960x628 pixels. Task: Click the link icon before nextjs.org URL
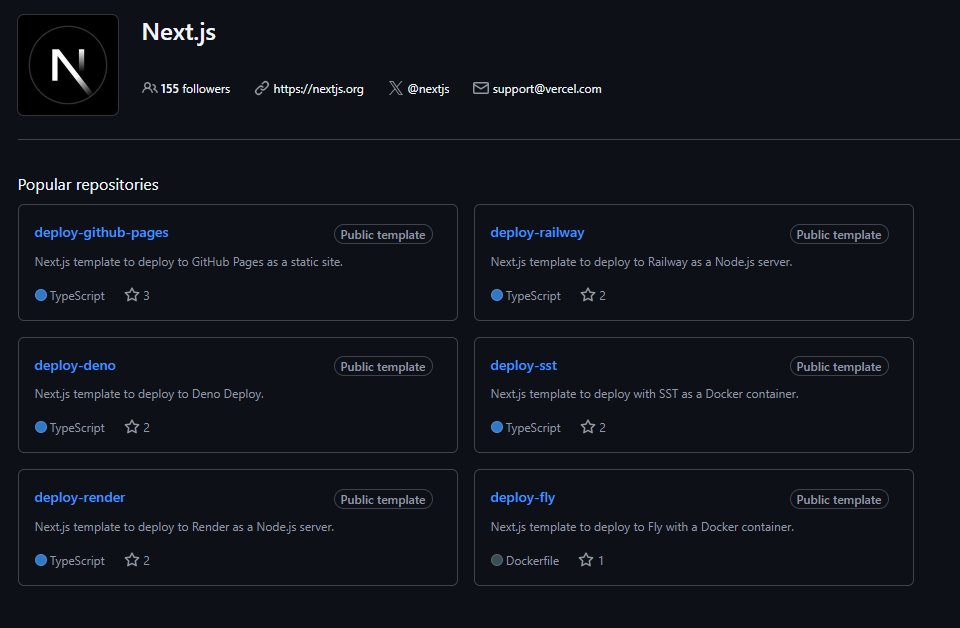(262, 88)
